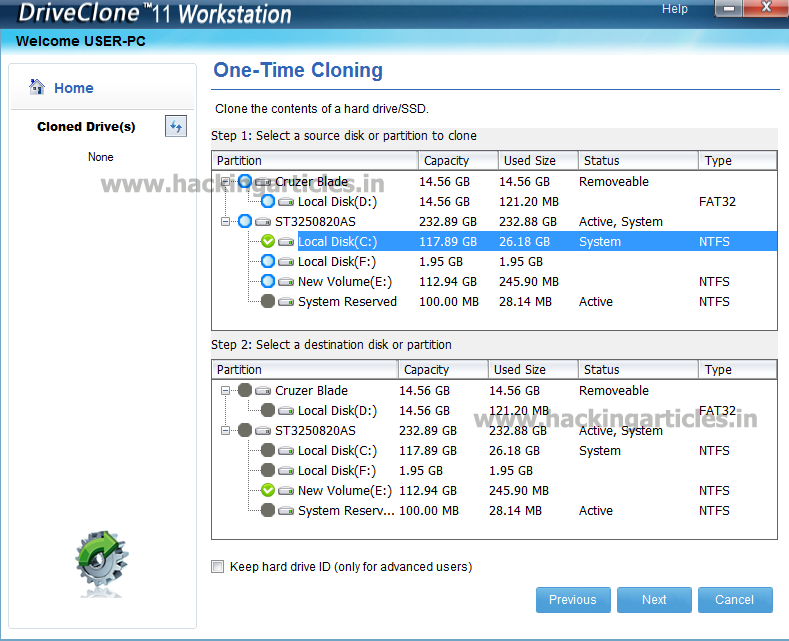Viewport: 789px width, 641px height.
Task: Click source Local Disk(D:) drive icon
Action: [286, 202]
